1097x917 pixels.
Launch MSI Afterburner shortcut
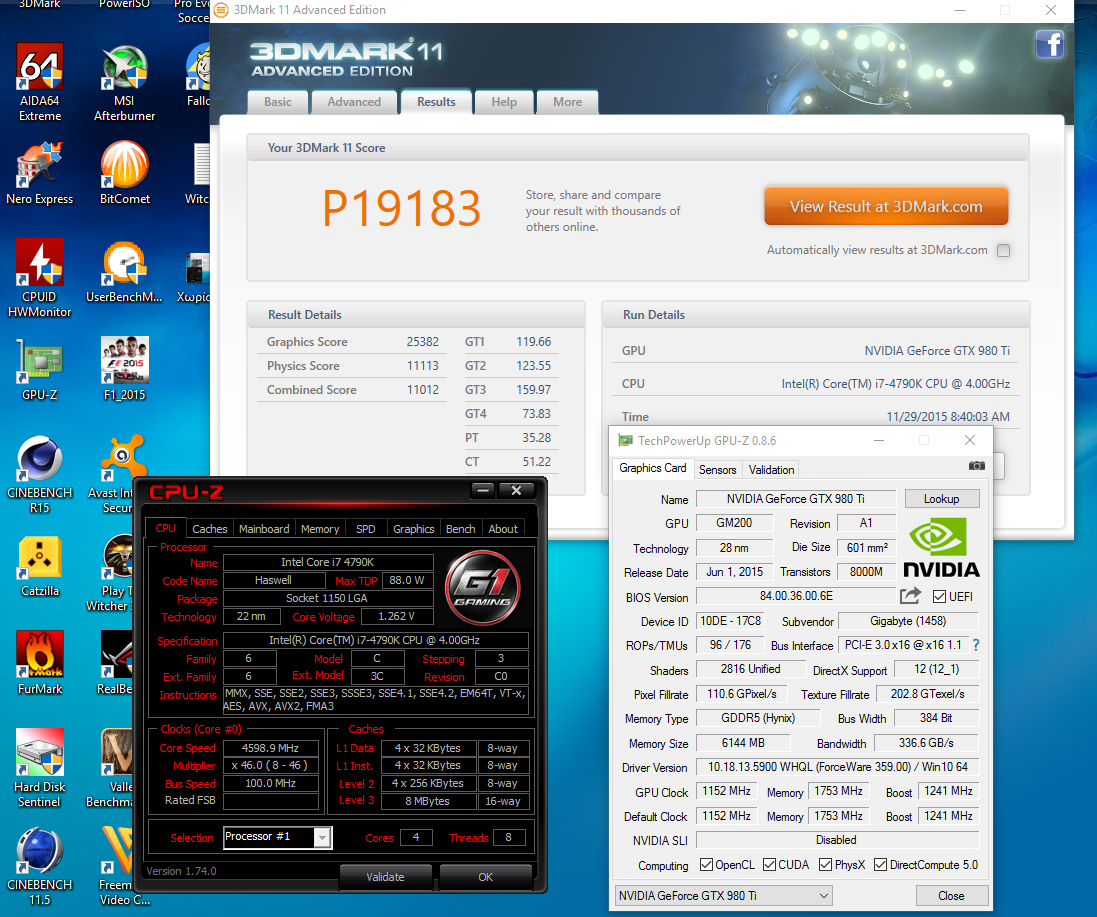pos(125,82)
